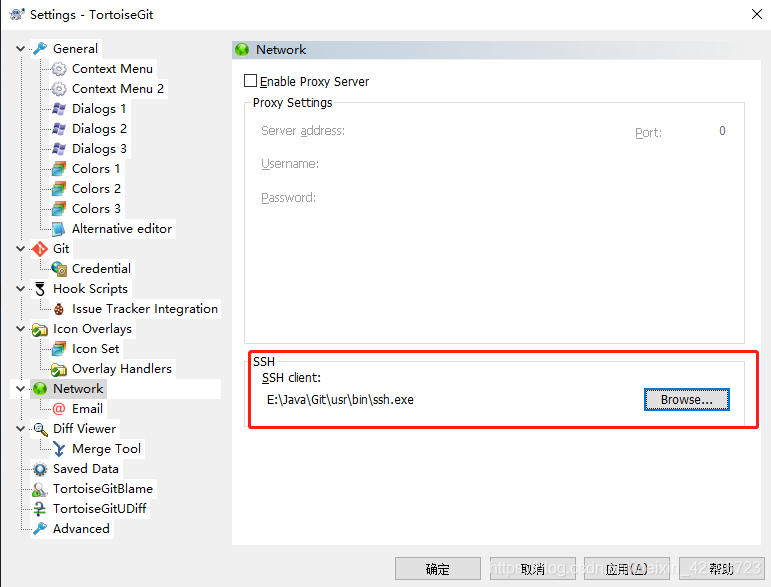This screenshot has height=587, width=771.
Task: Click the Icon Overlays folder icon
Action: click(x=40, y=329)
